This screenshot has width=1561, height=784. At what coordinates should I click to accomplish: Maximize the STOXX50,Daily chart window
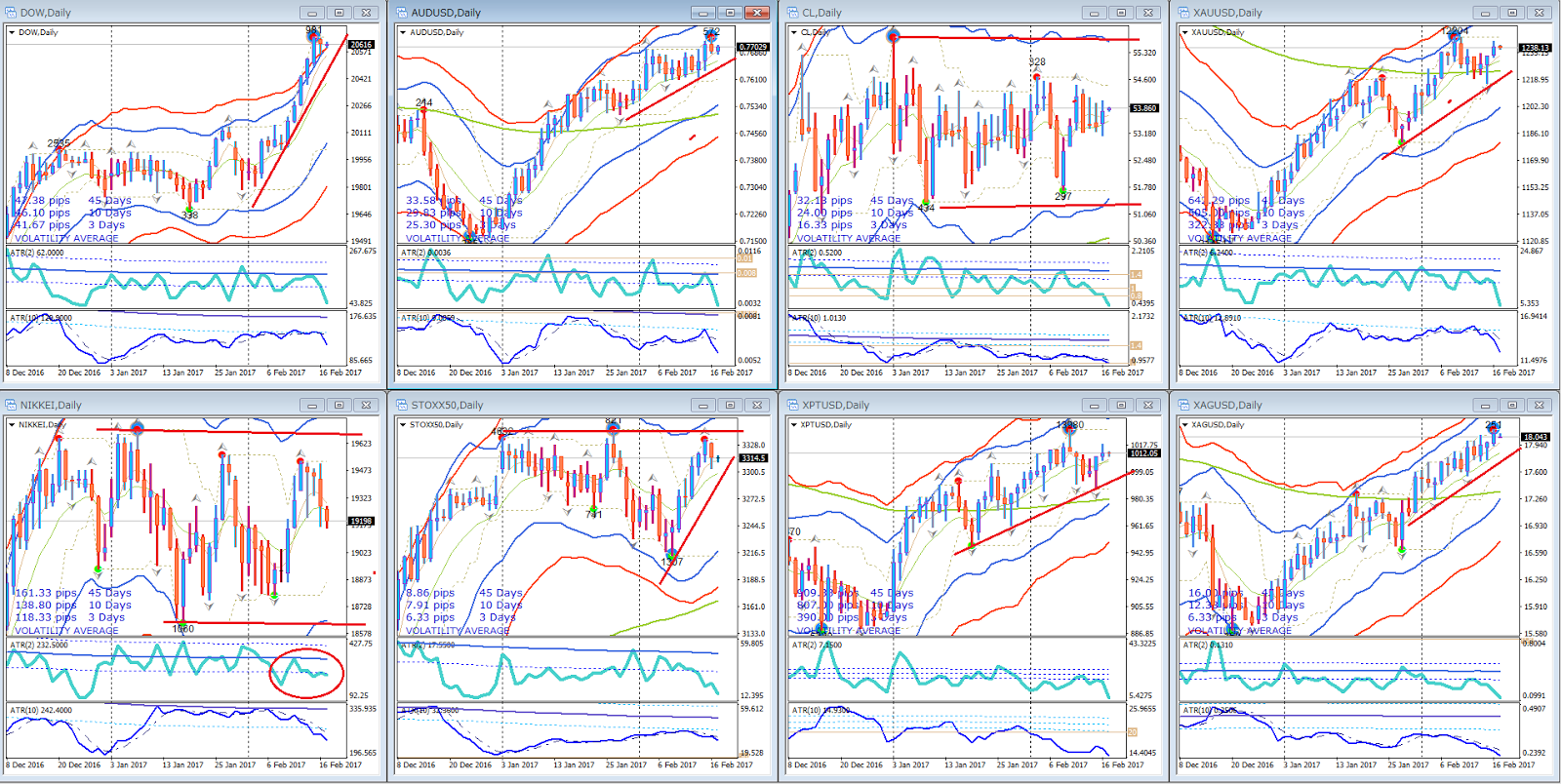click(x=730, y=405)
